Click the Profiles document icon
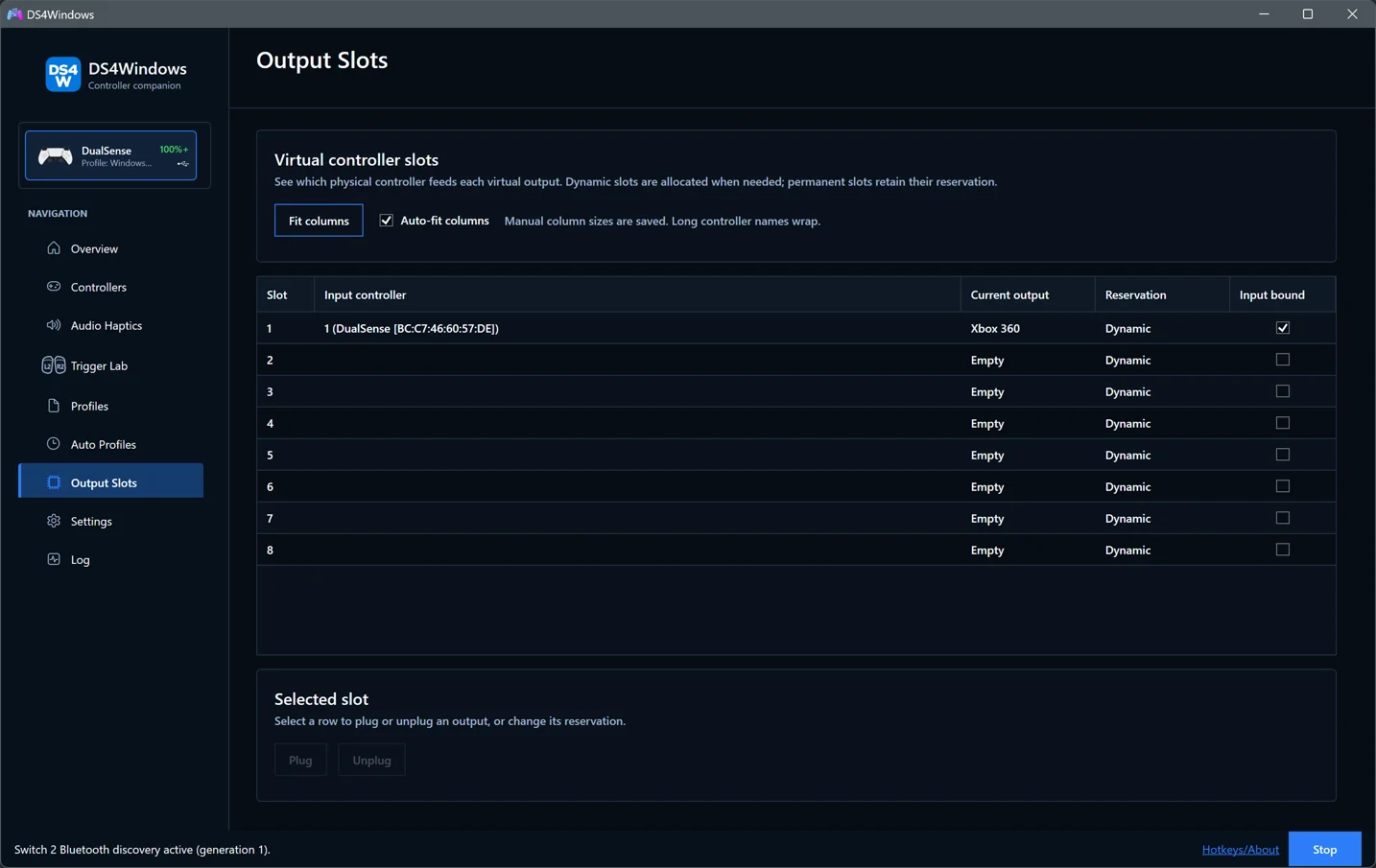Image resolution: width=1376 pixels, height=868 pixels. [54, 406]
